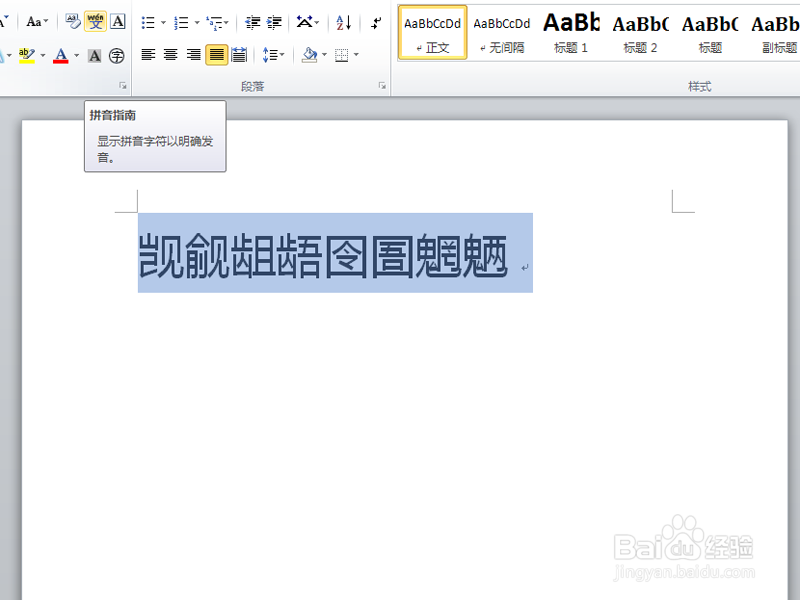Image resolution: width=800 pixels, height=600 pixels.
Task: Click the Character Shading icon
Action: (x=94, y=56)
